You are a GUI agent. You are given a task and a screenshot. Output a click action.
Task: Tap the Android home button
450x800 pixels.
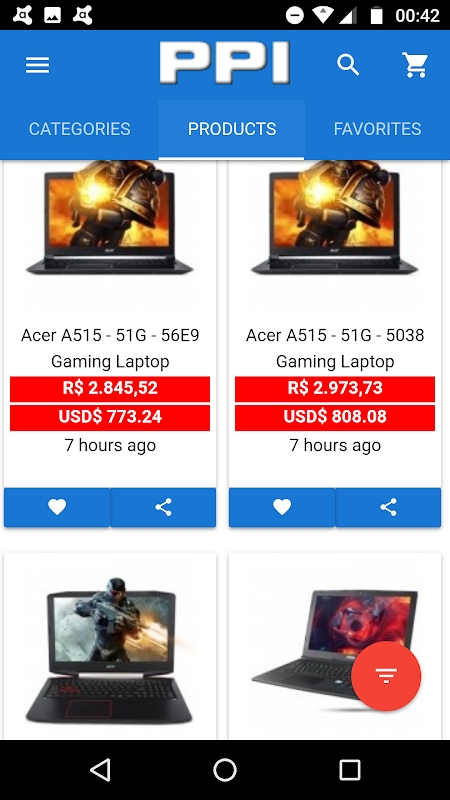click(x=225, y=769)
